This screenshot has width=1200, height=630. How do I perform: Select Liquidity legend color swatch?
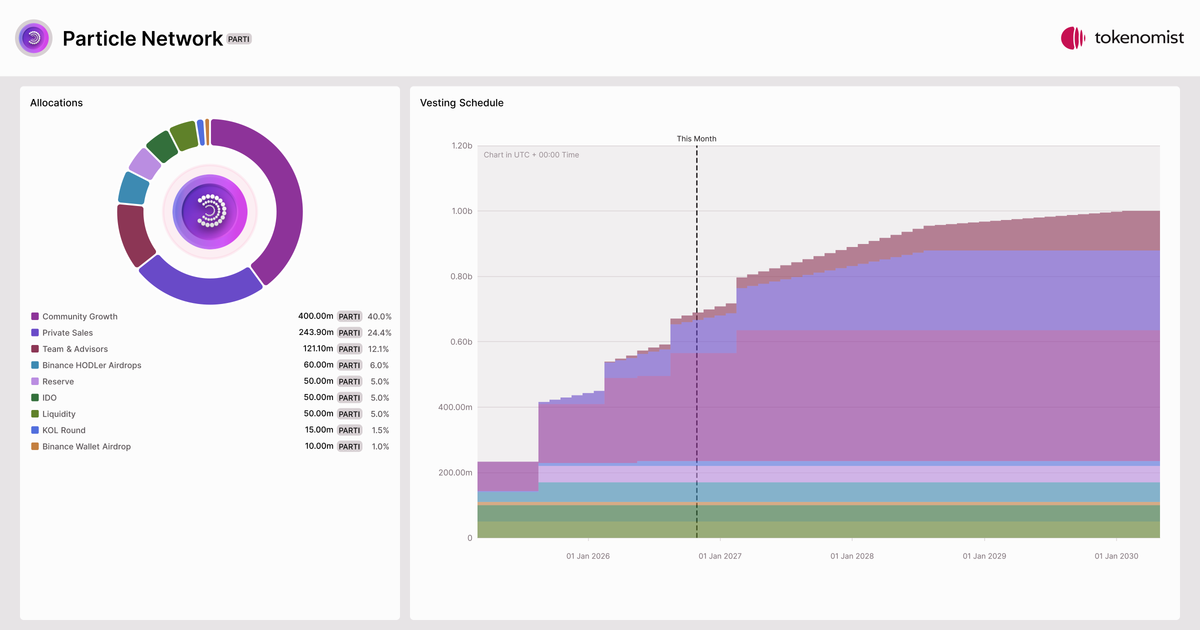pos(35,414)
